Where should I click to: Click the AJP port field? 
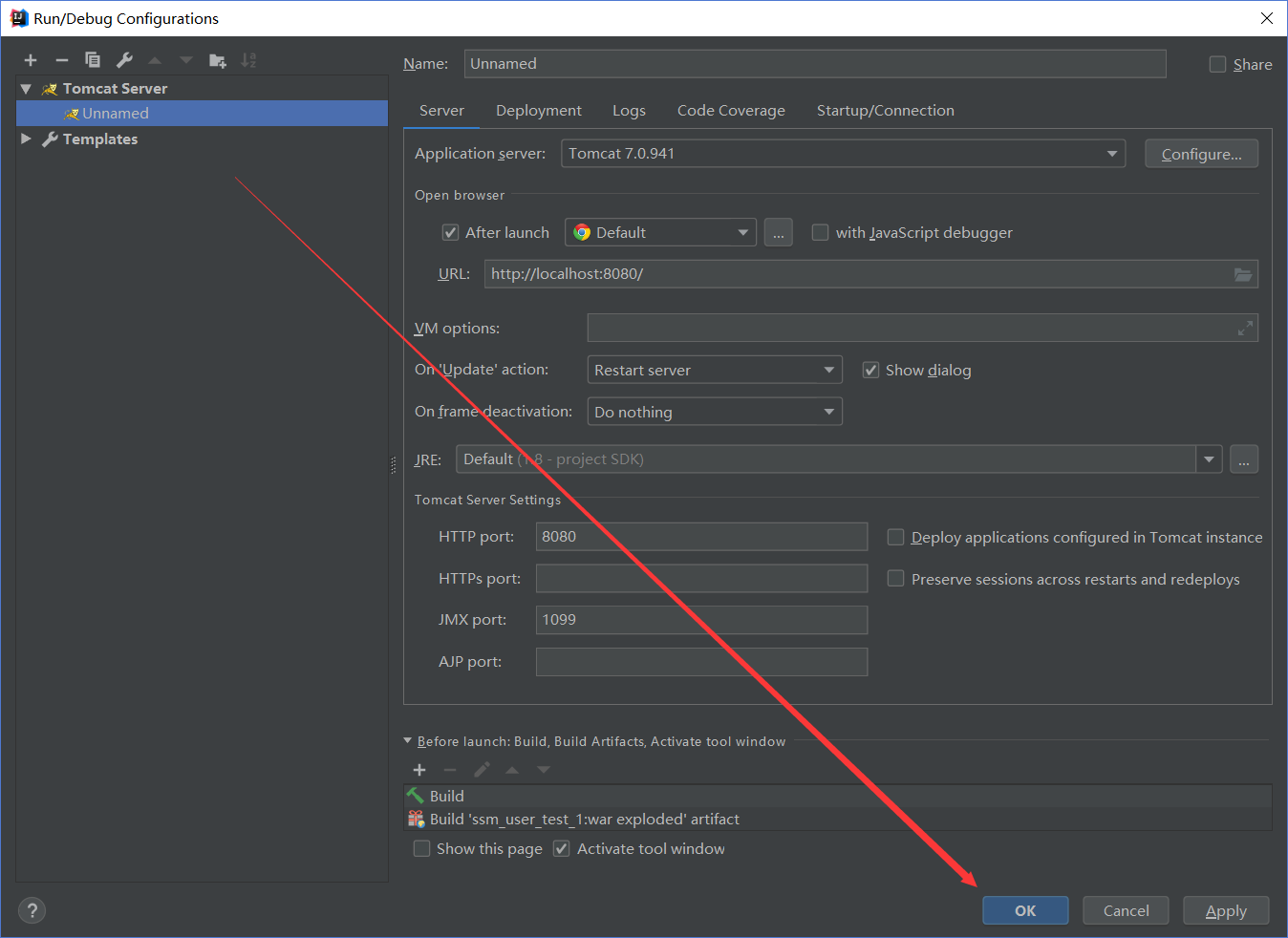point(701,662)
